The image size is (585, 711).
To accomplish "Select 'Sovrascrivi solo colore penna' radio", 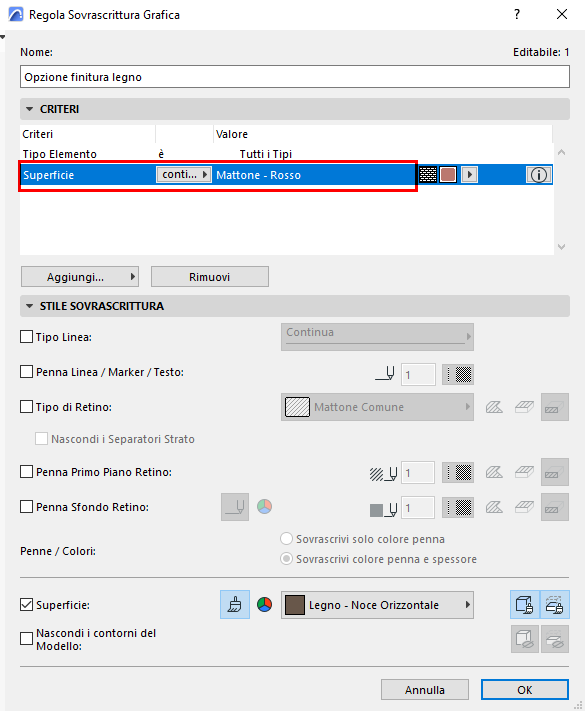I will (x=286, y=539).
